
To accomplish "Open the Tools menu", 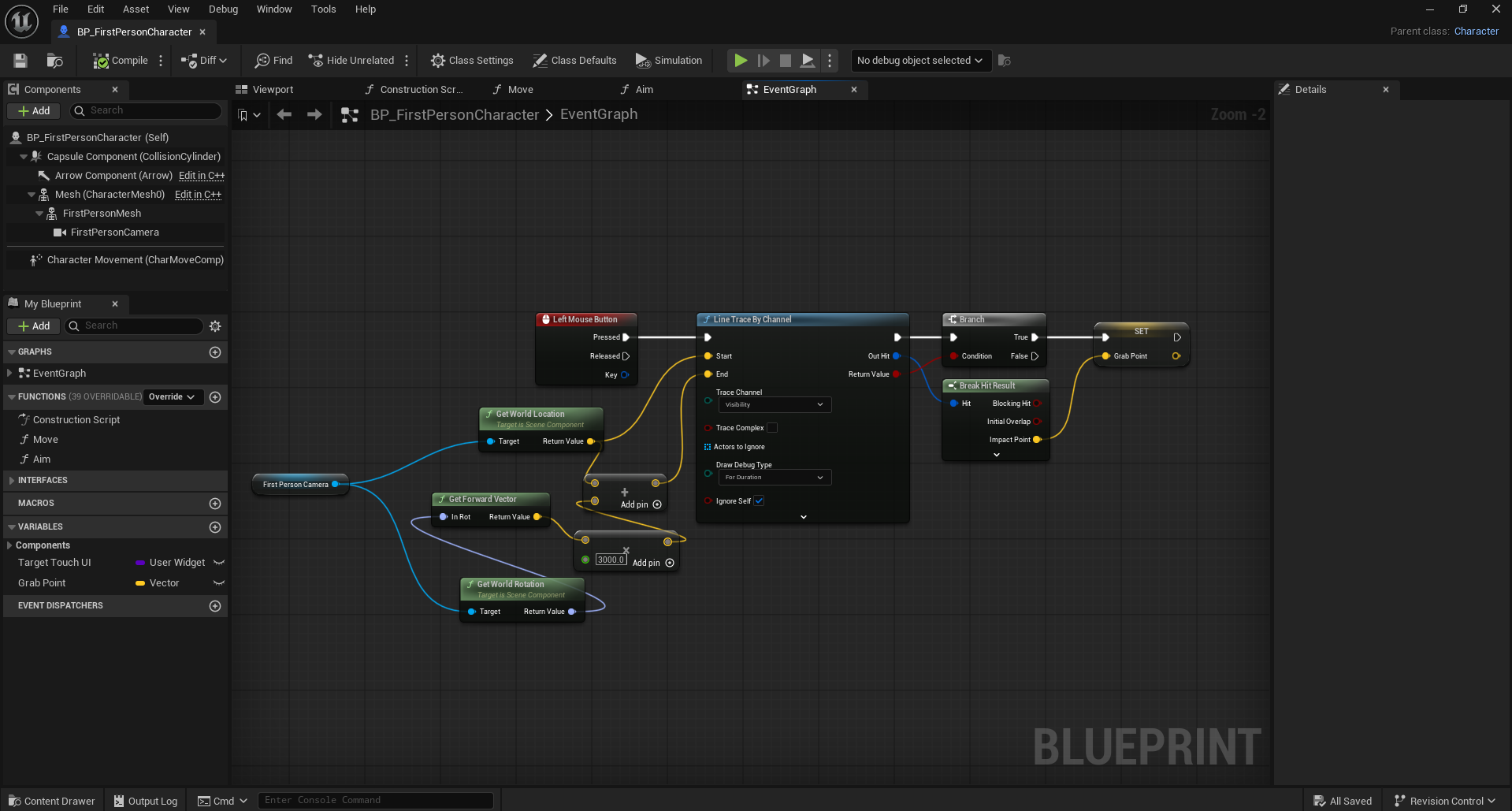I will click(x=323, y=9).
